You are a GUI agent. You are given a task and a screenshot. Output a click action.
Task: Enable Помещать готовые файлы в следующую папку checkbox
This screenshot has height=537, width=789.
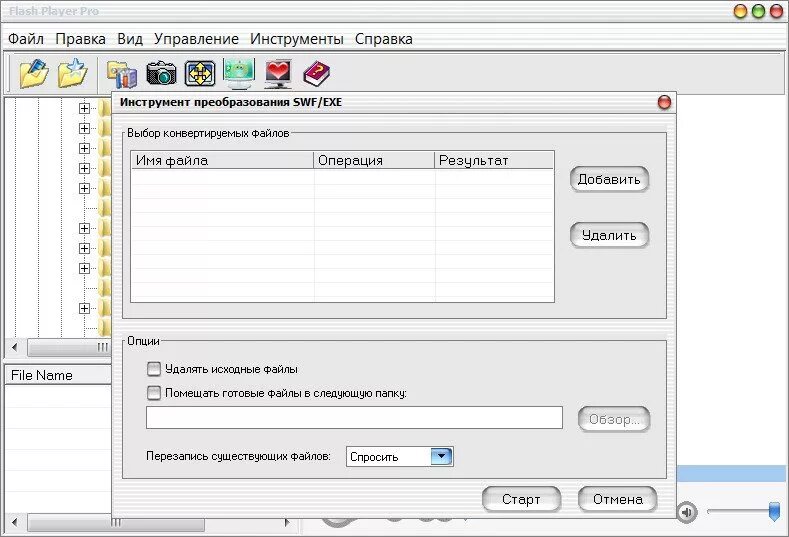153,393
